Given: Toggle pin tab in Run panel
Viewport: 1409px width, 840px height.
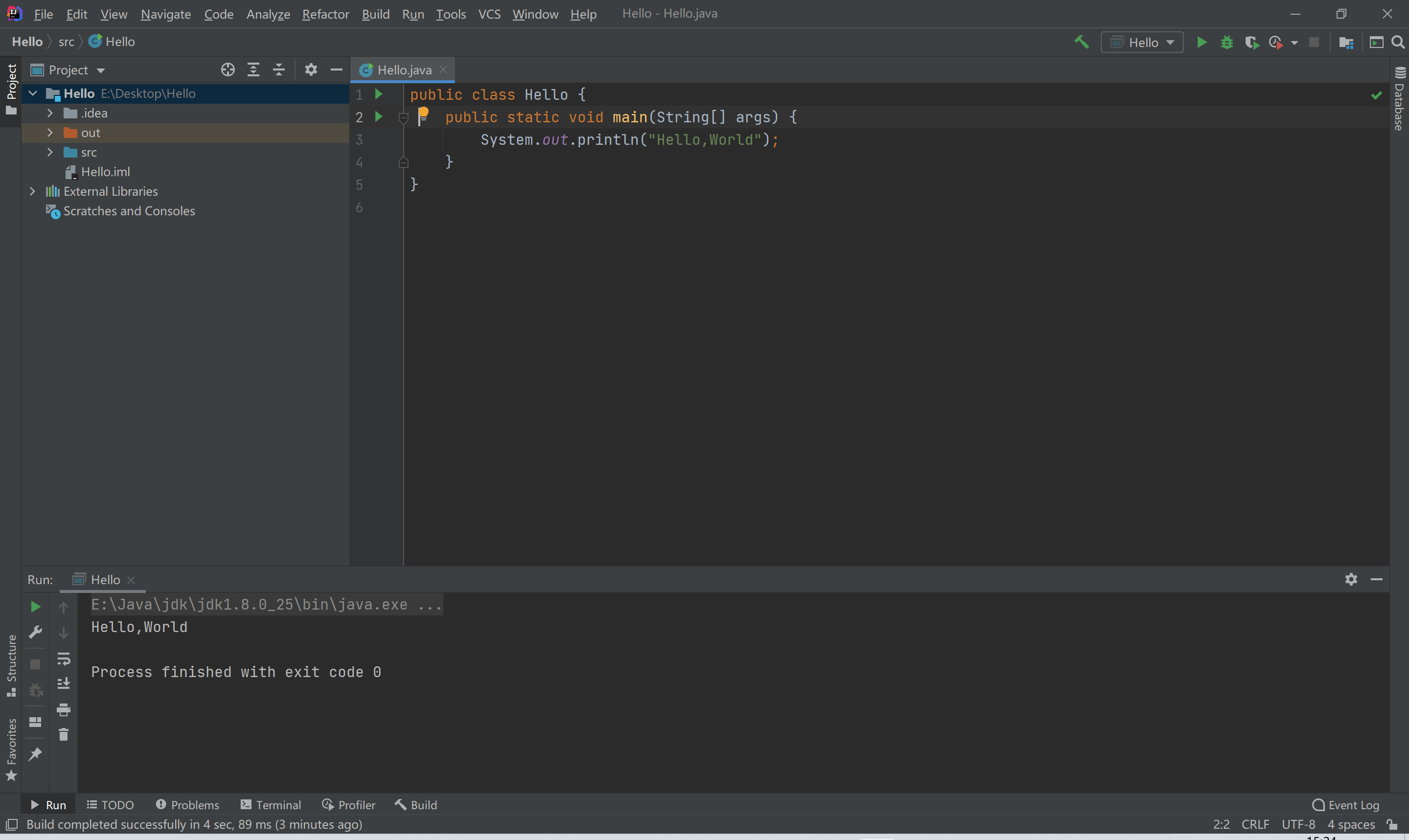Looking at the screenshot, I should tap(35, 754).
